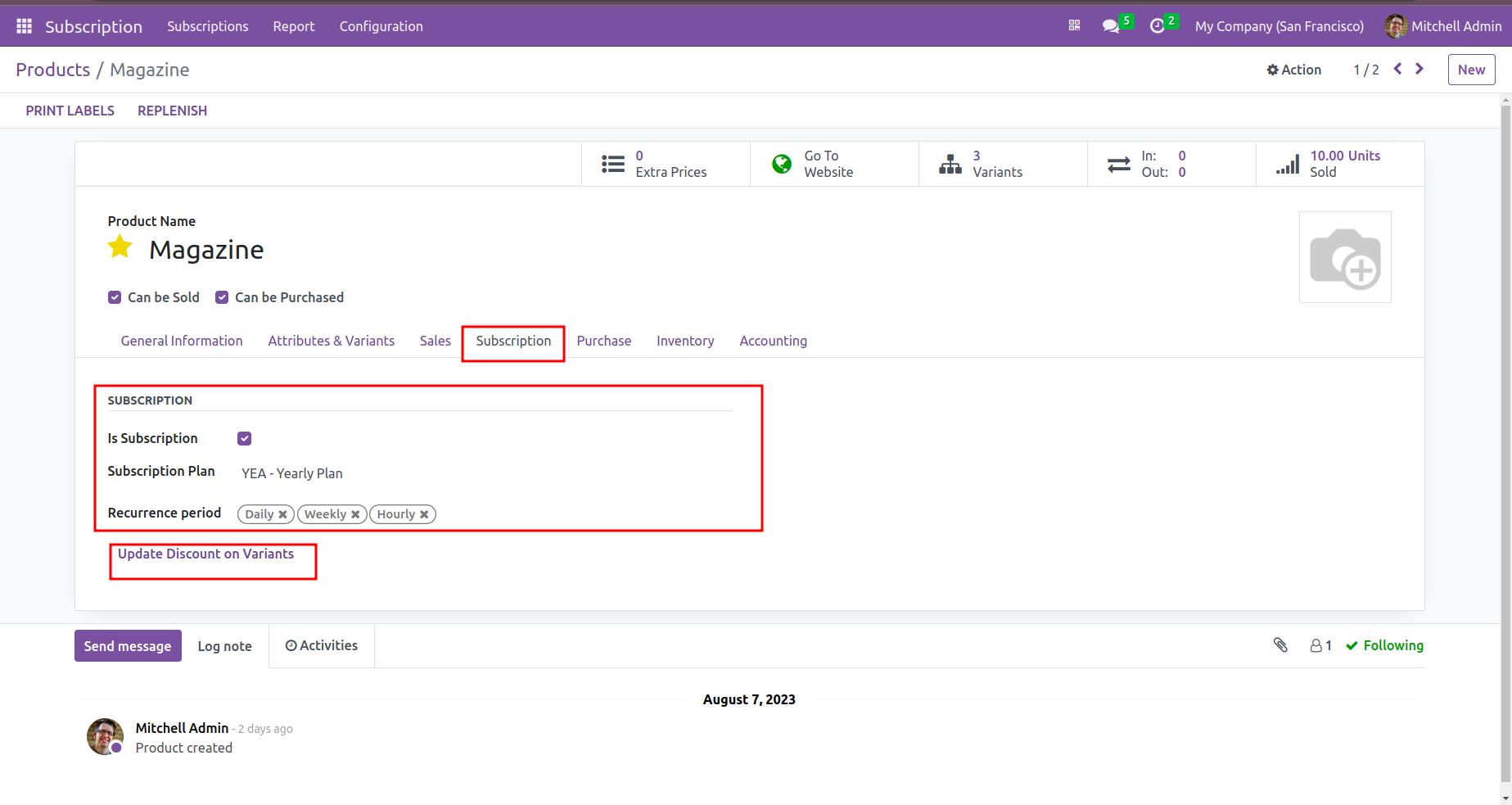1512x805 pixels.
Task: Open the Action gear dropdown
Action: click(1293, 70)
